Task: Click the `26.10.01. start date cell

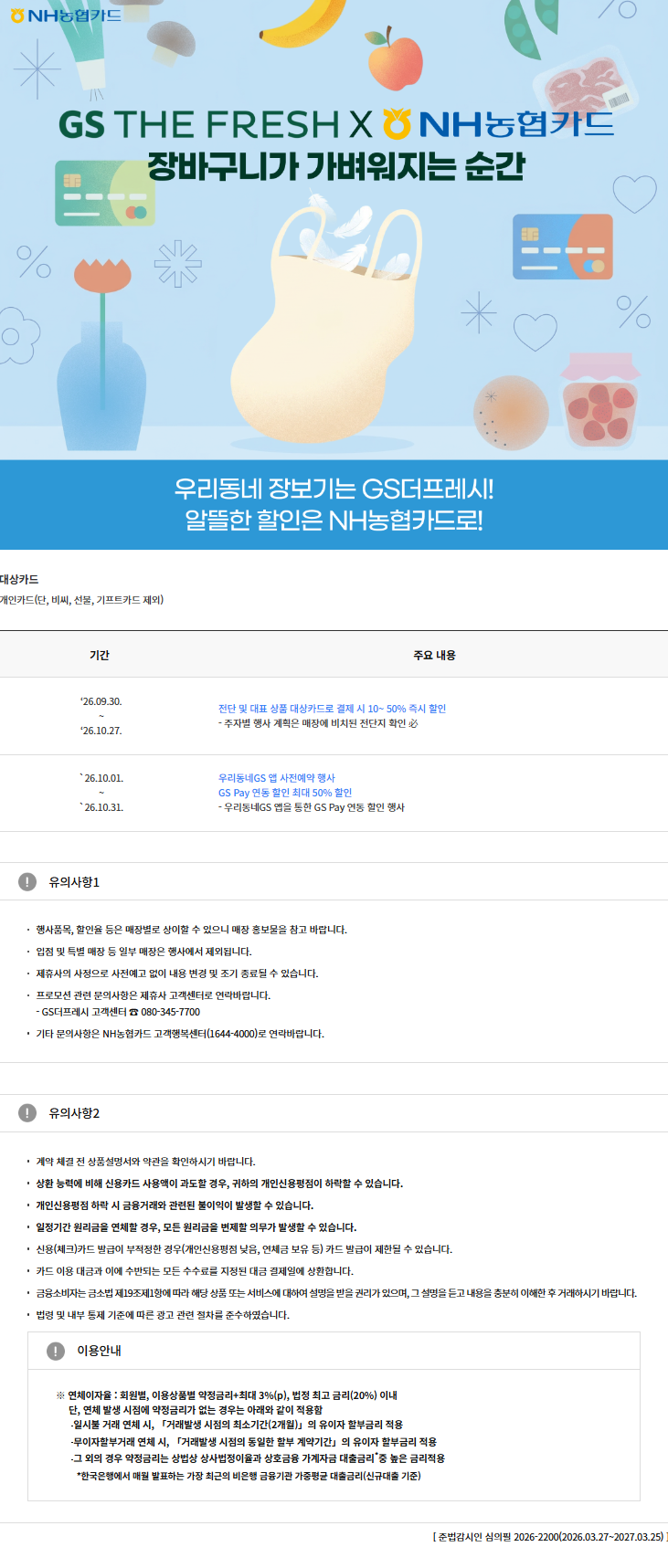Action: coord(101,778)
